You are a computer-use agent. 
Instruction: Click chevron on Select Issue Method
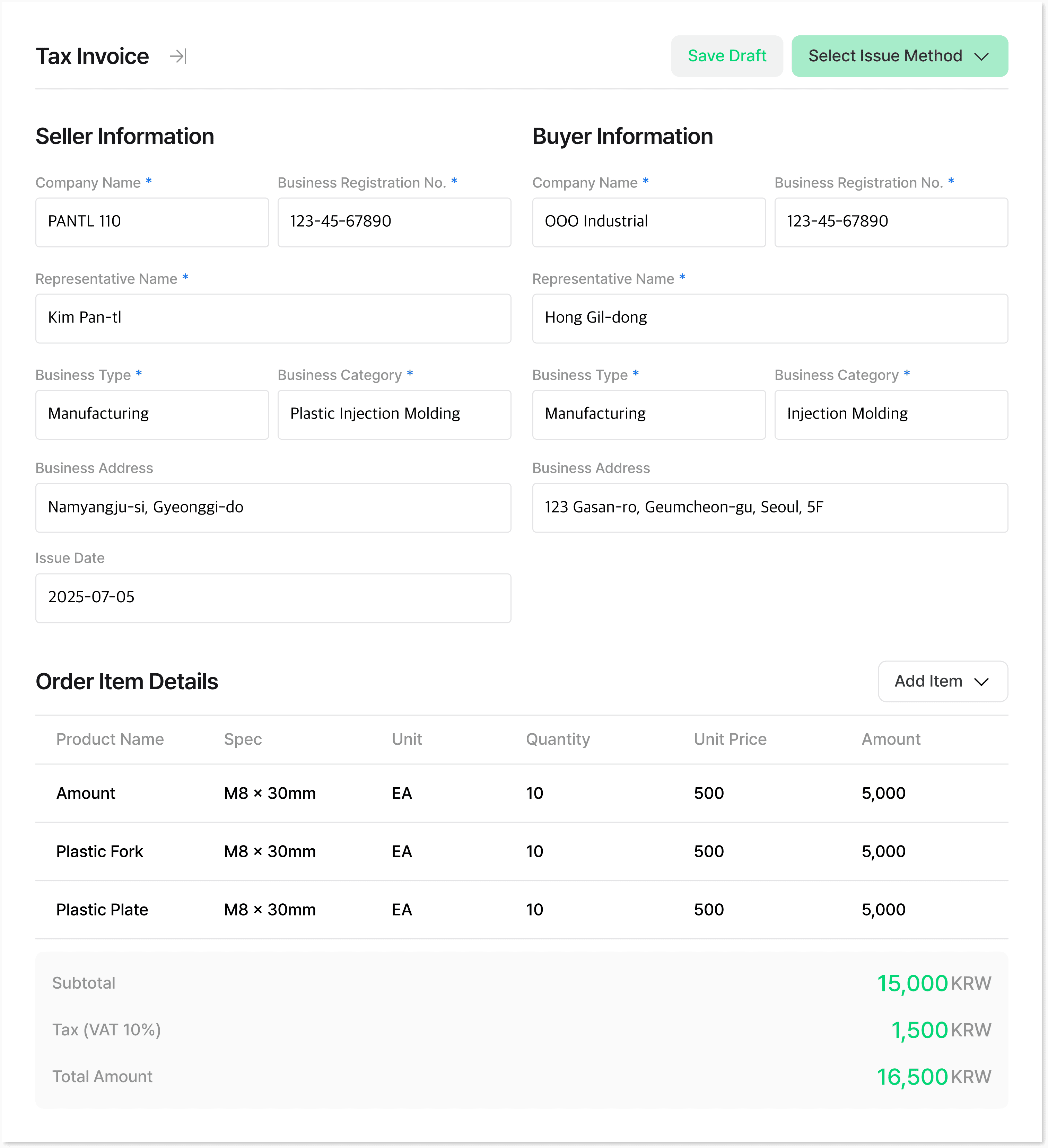(981, 57)
